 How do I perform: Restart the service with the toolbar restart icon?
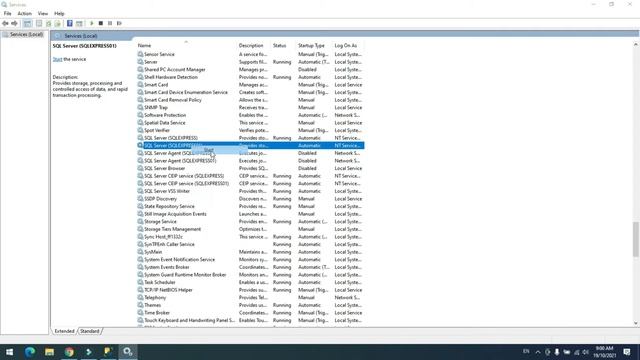[x=119, y=23]
